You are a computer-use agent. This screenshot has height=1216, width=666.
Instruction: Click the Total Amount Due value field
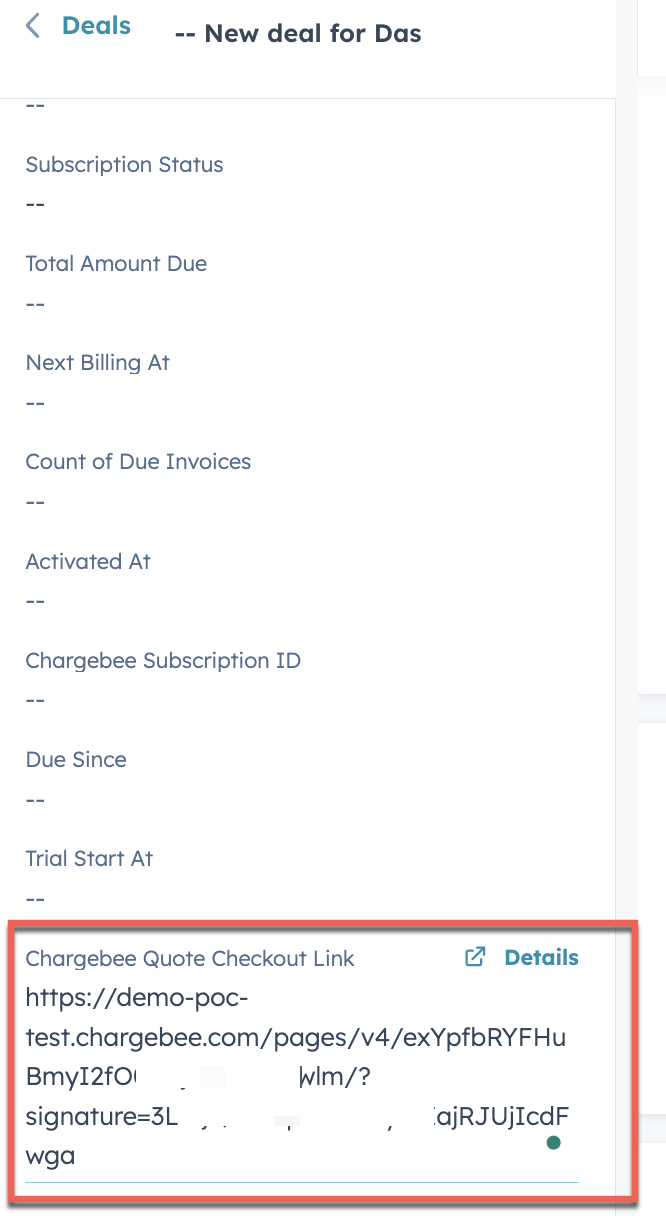36,303
